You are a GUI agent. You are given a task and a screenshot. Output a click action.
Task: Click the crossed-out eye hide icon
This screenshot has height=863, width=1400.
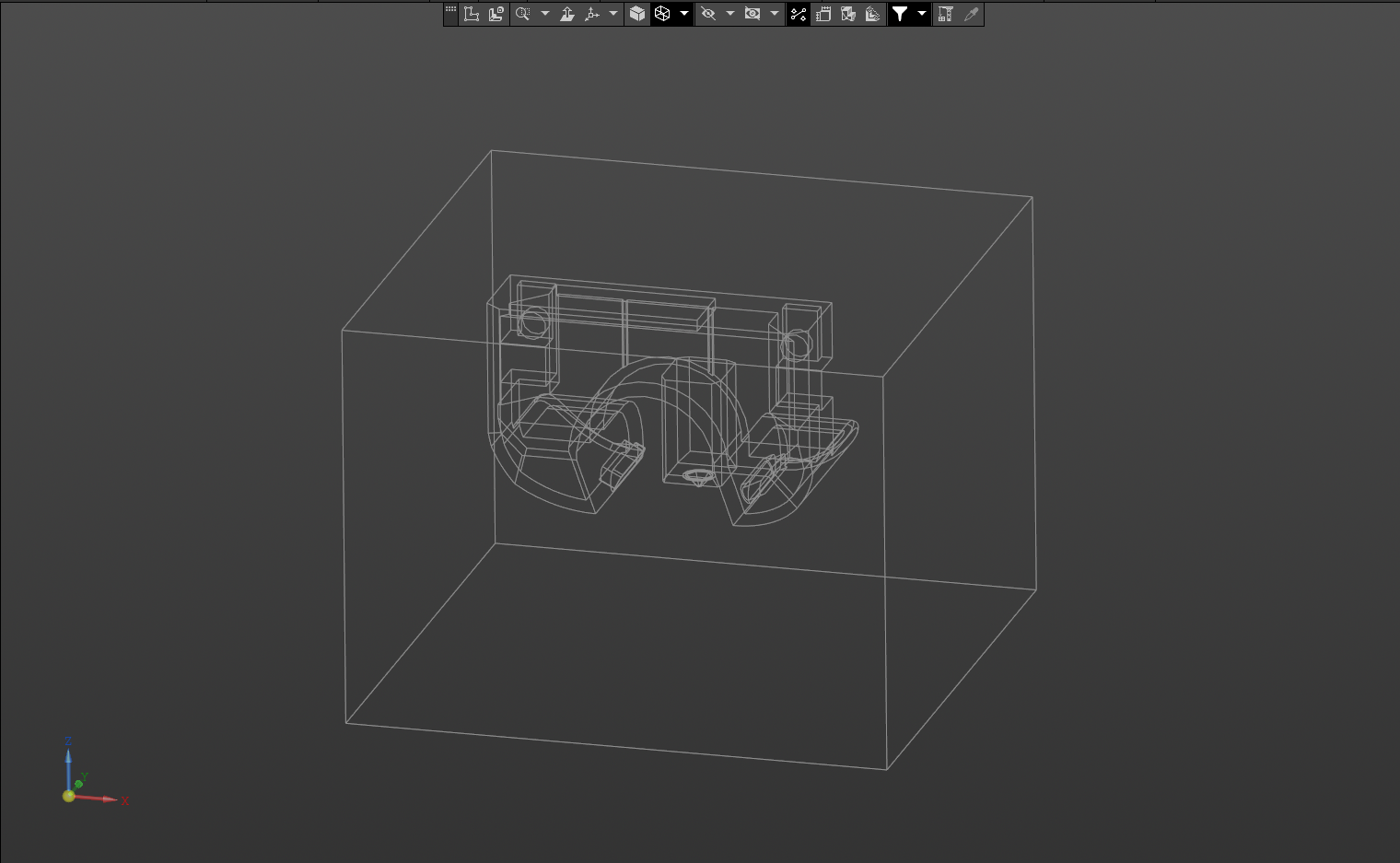[x=708, y=14]
